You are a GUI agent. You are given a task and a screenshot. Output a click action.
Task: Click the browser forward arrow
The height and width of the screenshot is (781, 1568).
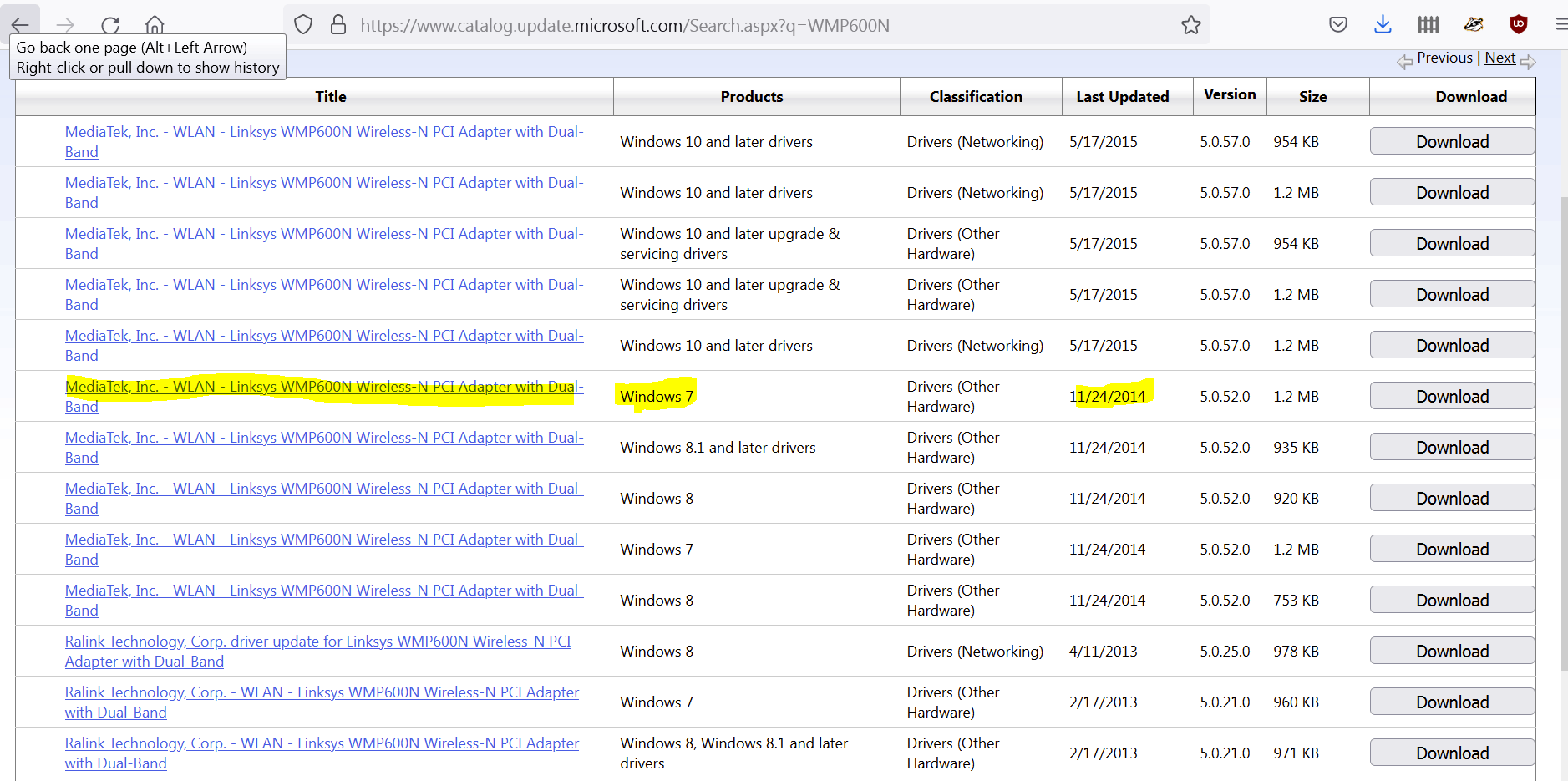click(x=65, y=25)
